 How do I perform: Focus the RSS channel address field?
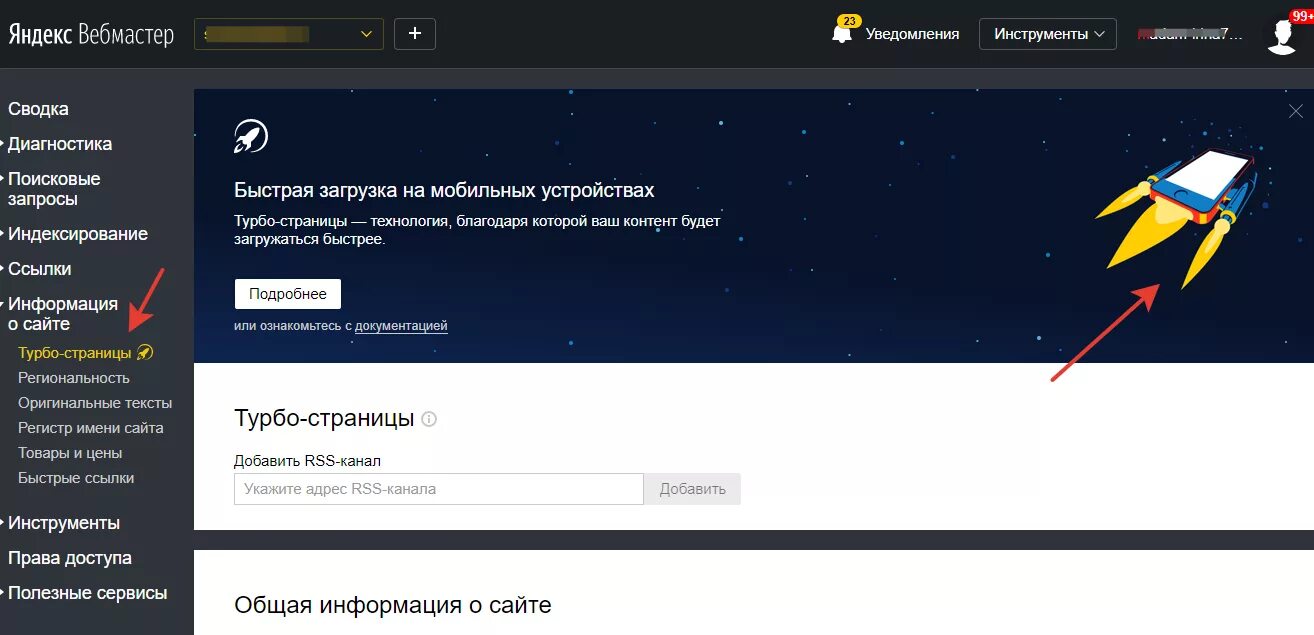pyautogui.click(x=439, y=489)
